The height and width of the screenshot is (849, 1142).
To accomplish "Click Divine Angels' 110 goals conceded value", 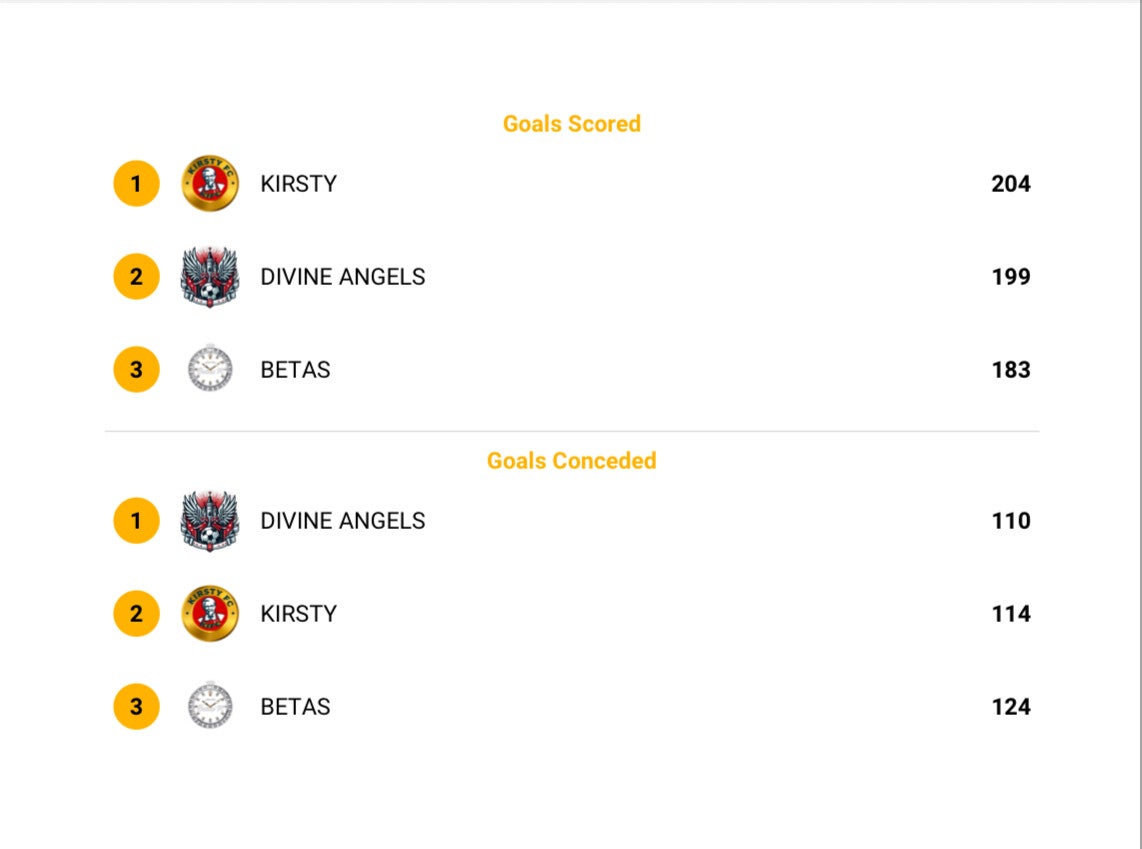I will 1011,521.
